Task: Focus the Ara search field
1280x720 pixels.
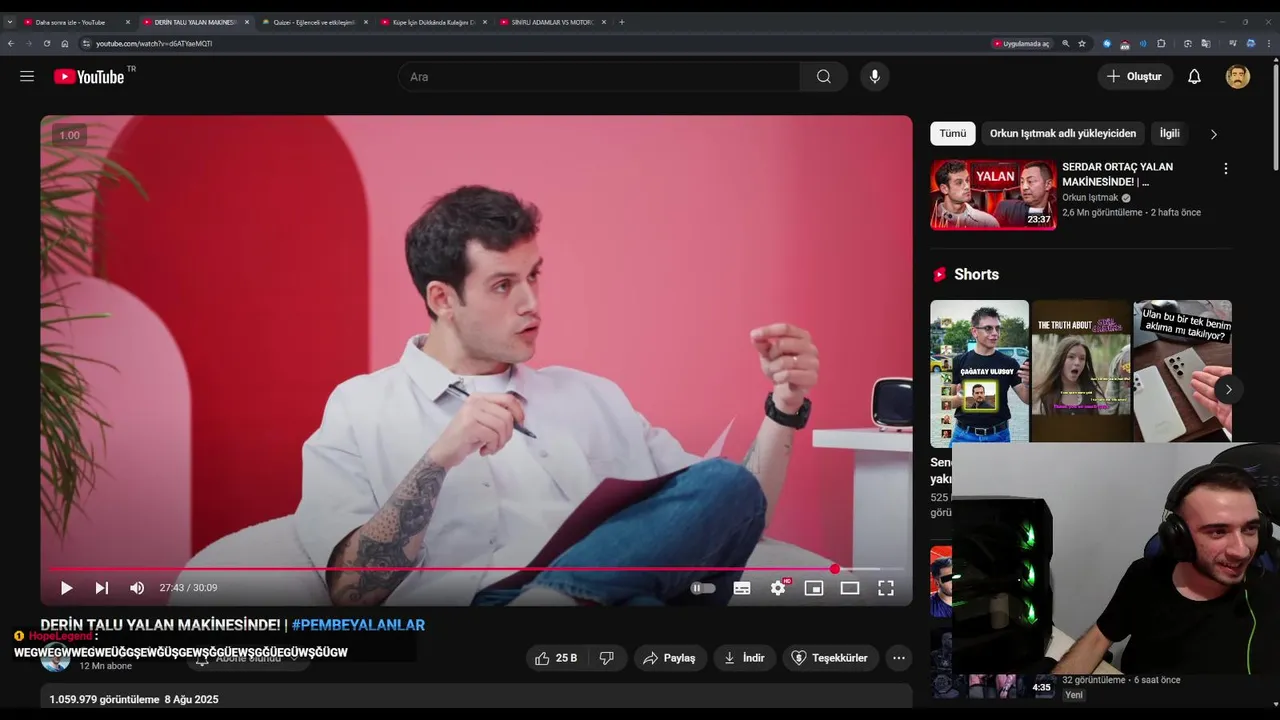Action: click(599, 77)
